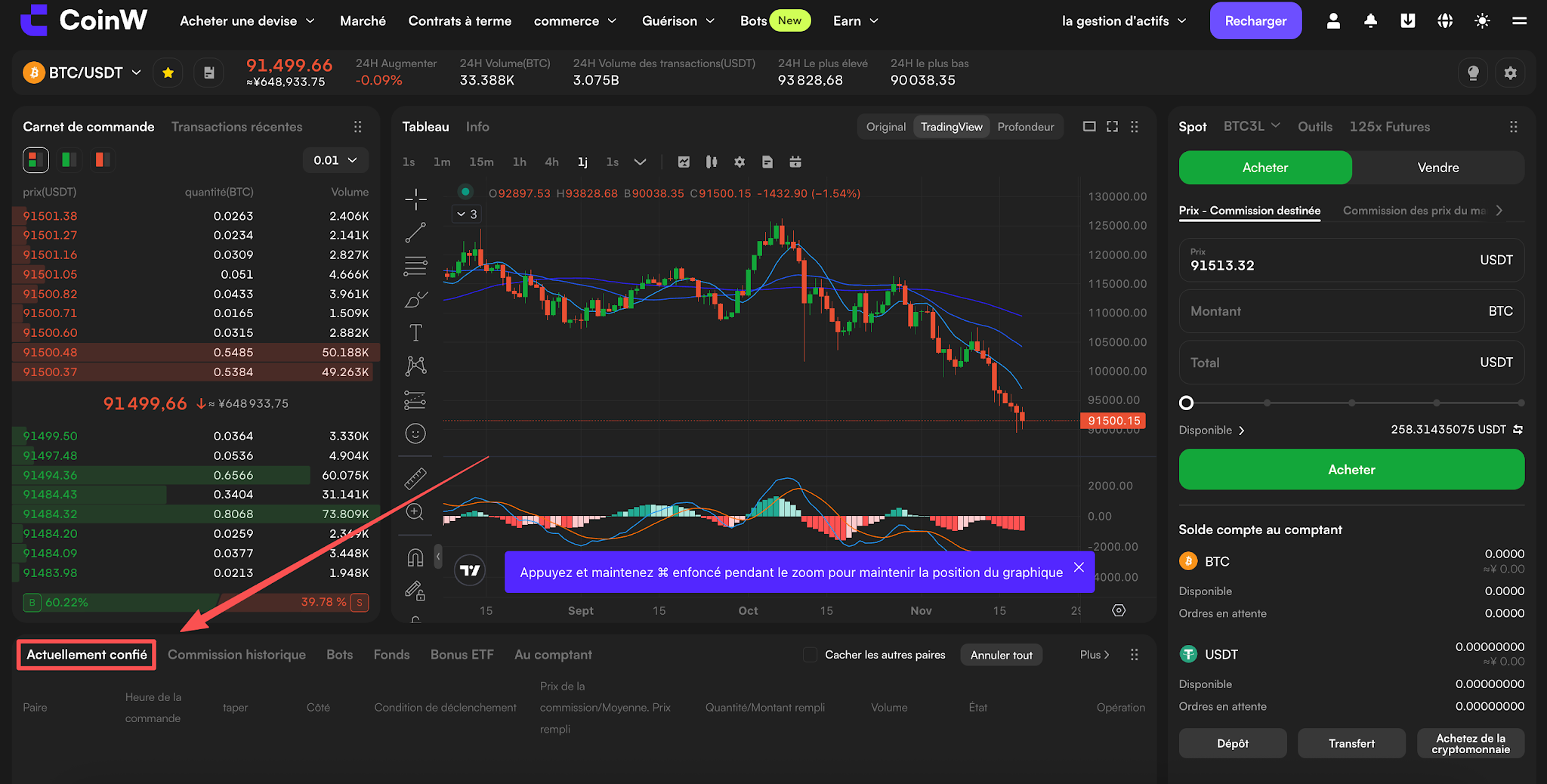Expand the BTC/USDT pair selector

click(x=83, y=73)
